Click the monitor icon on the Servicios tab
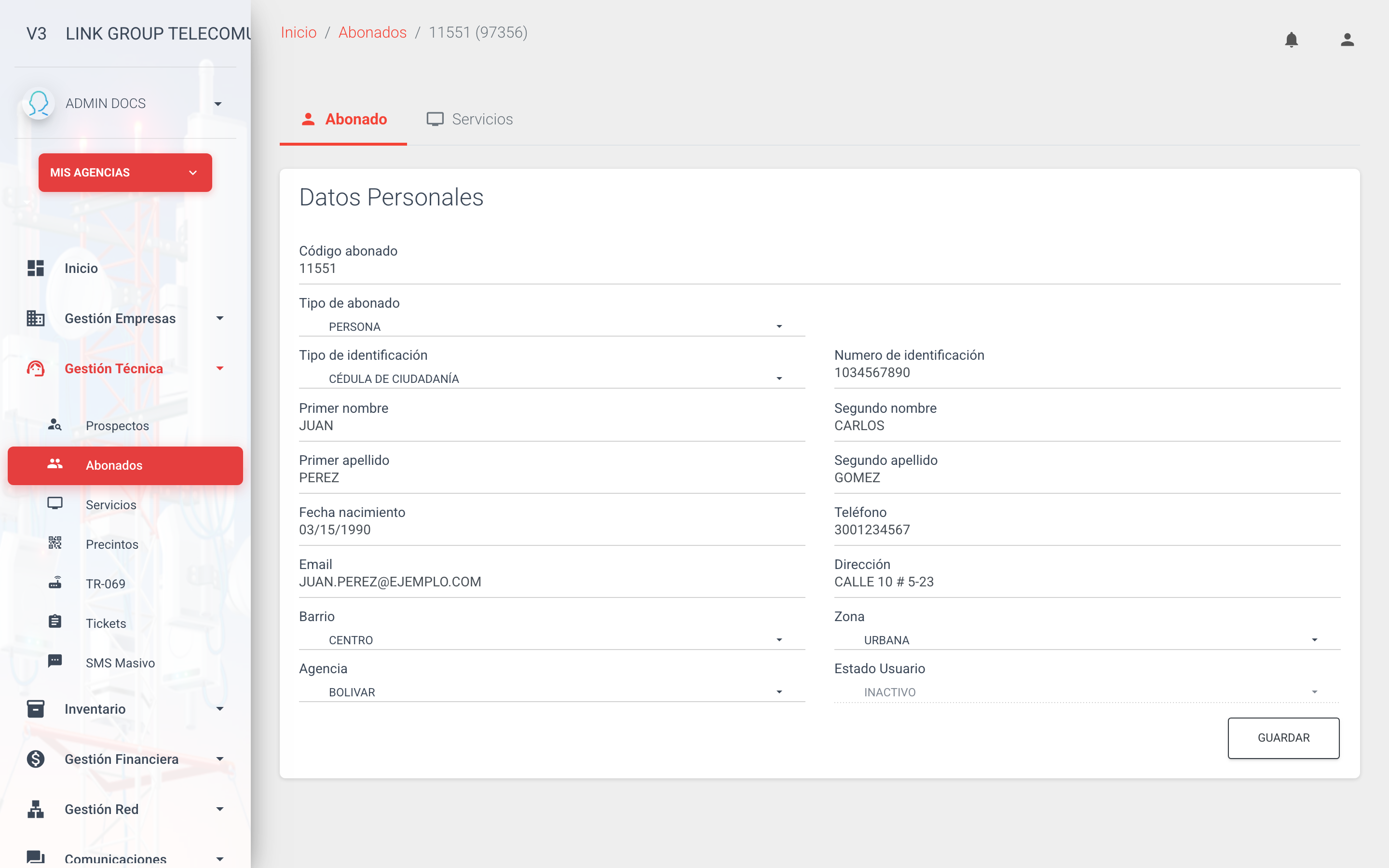This screenshot has width=1389, height=868. (x=435, y=120)
